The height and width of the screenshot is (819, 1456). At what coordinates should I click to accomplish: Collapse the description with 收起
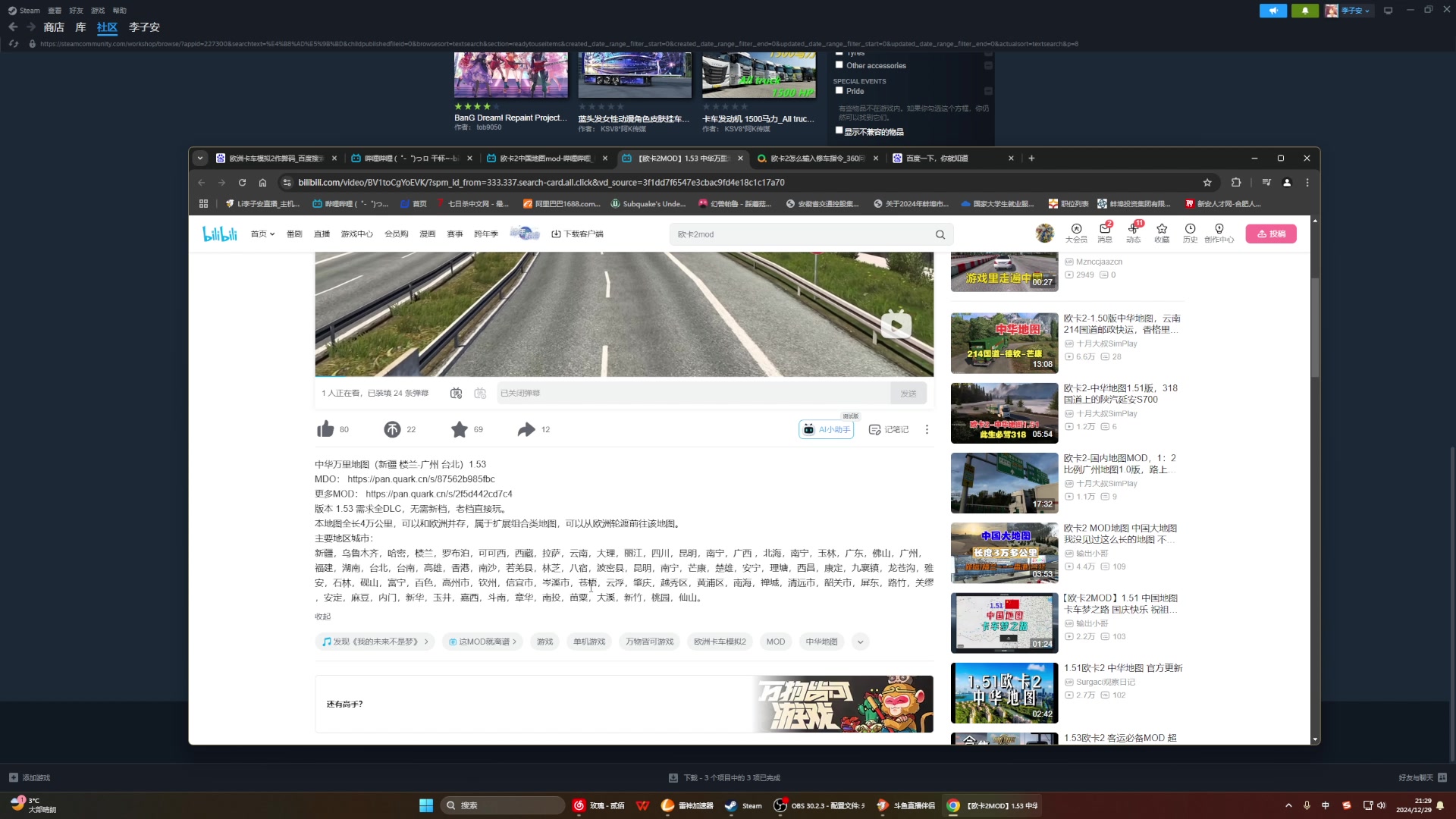pos(323,617)
